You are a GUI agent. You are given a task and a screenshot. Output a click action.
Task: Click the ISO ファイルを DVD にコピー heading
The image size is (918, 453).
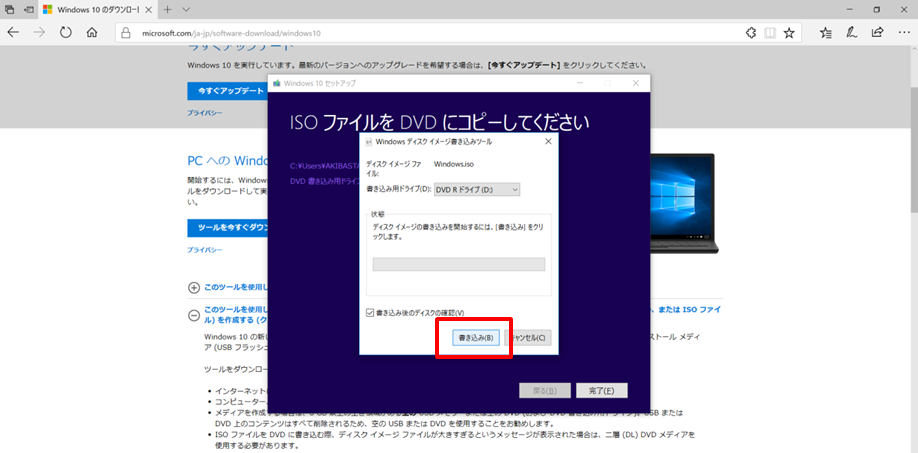[x=440, y=122]
